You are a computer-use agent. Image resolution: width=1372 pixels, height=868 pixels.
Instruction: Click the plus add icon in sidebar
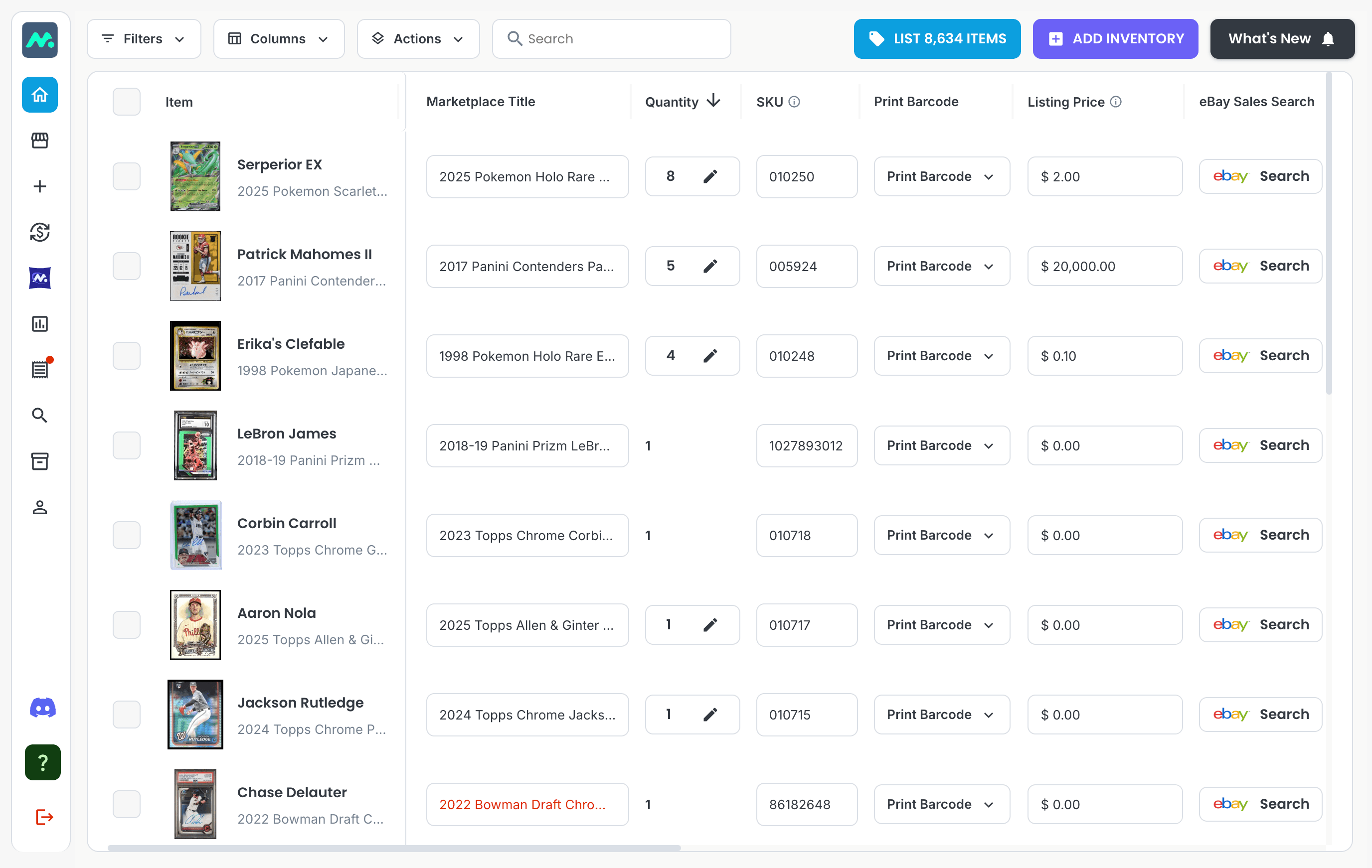point(40,186)
